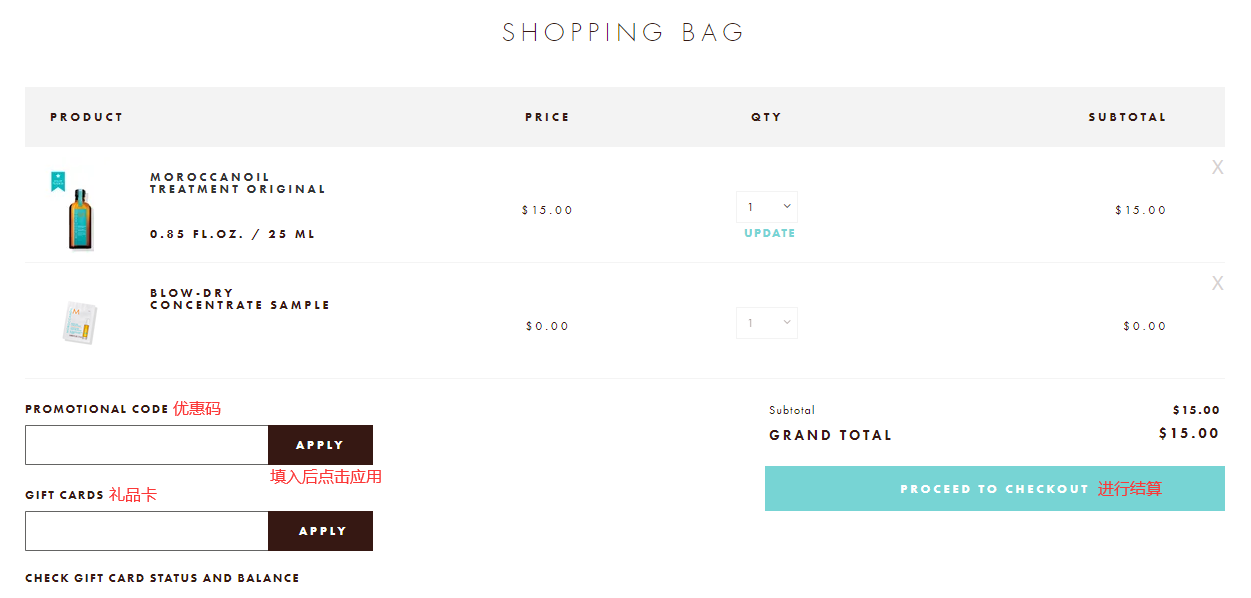
Task: Click the Blow-Dry Concentrate Sample thumbnail
Action: pos(79,322)
